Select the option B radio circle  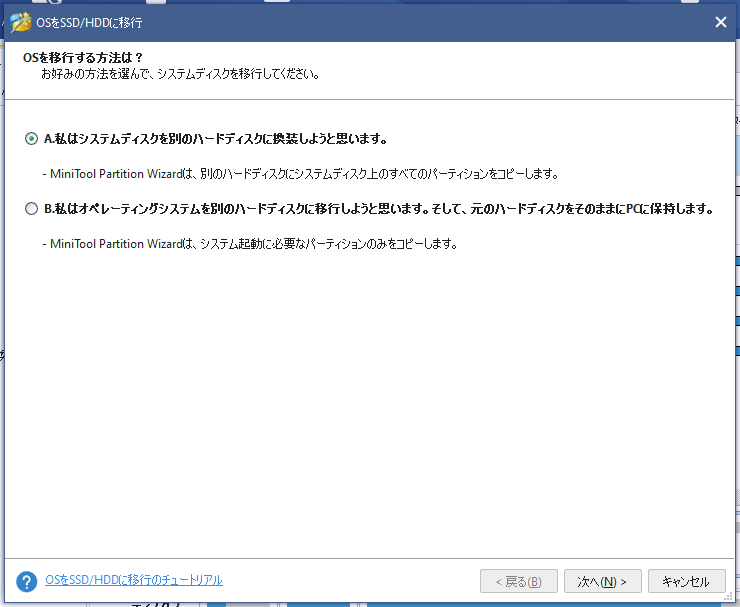click(x=31, y=209)
